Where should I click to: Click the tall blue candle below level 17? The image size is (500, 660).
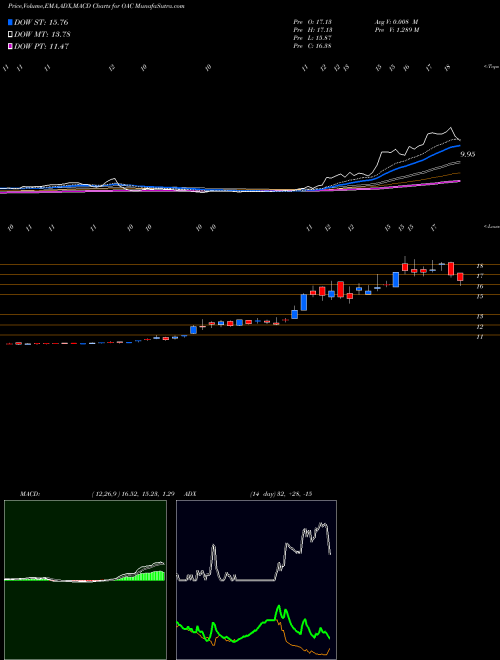point(396,279)
